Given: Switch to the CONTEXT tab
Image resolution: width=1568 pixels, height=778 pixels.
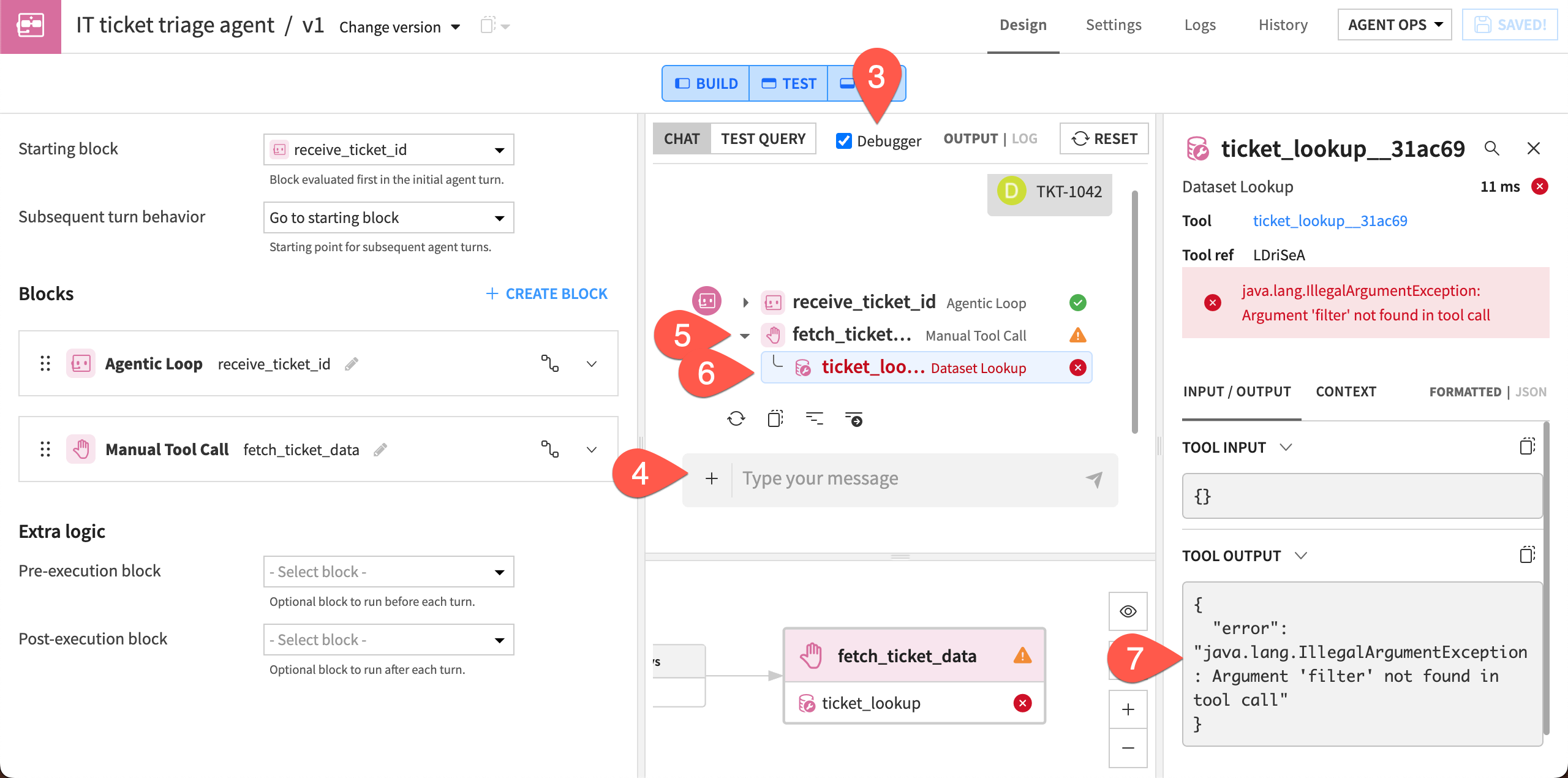Looking at the screenshot, I should coord(1346,392).
